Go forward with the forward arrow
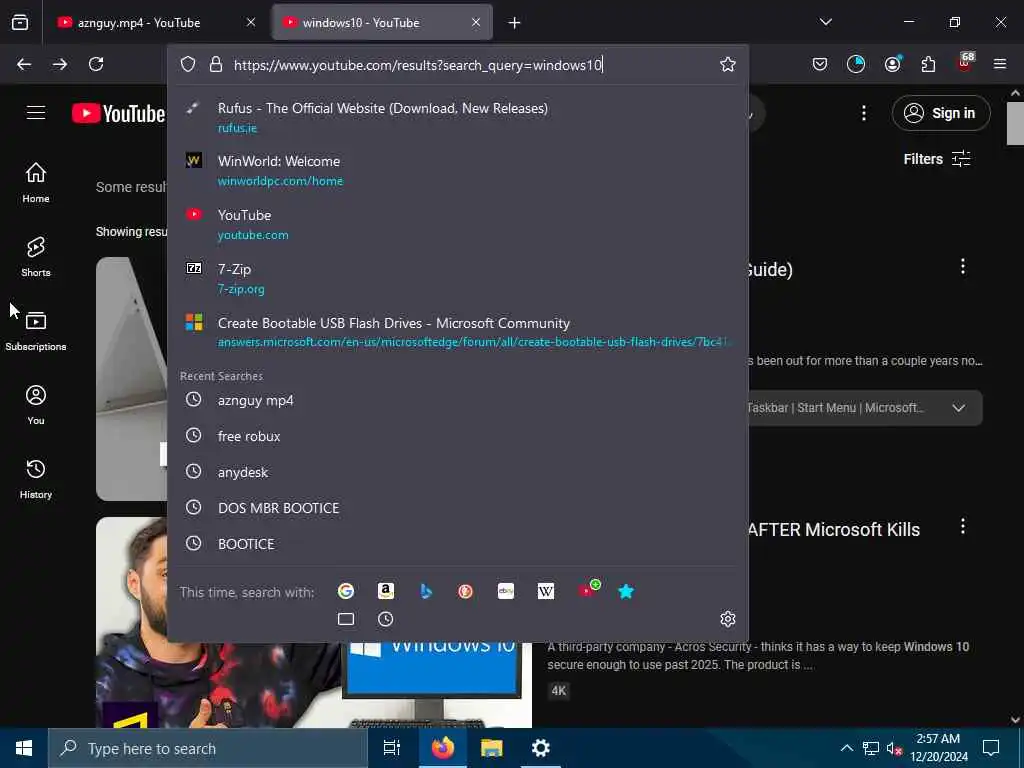The width and height of the screenshot is (1024, 768). coord(60,64)
